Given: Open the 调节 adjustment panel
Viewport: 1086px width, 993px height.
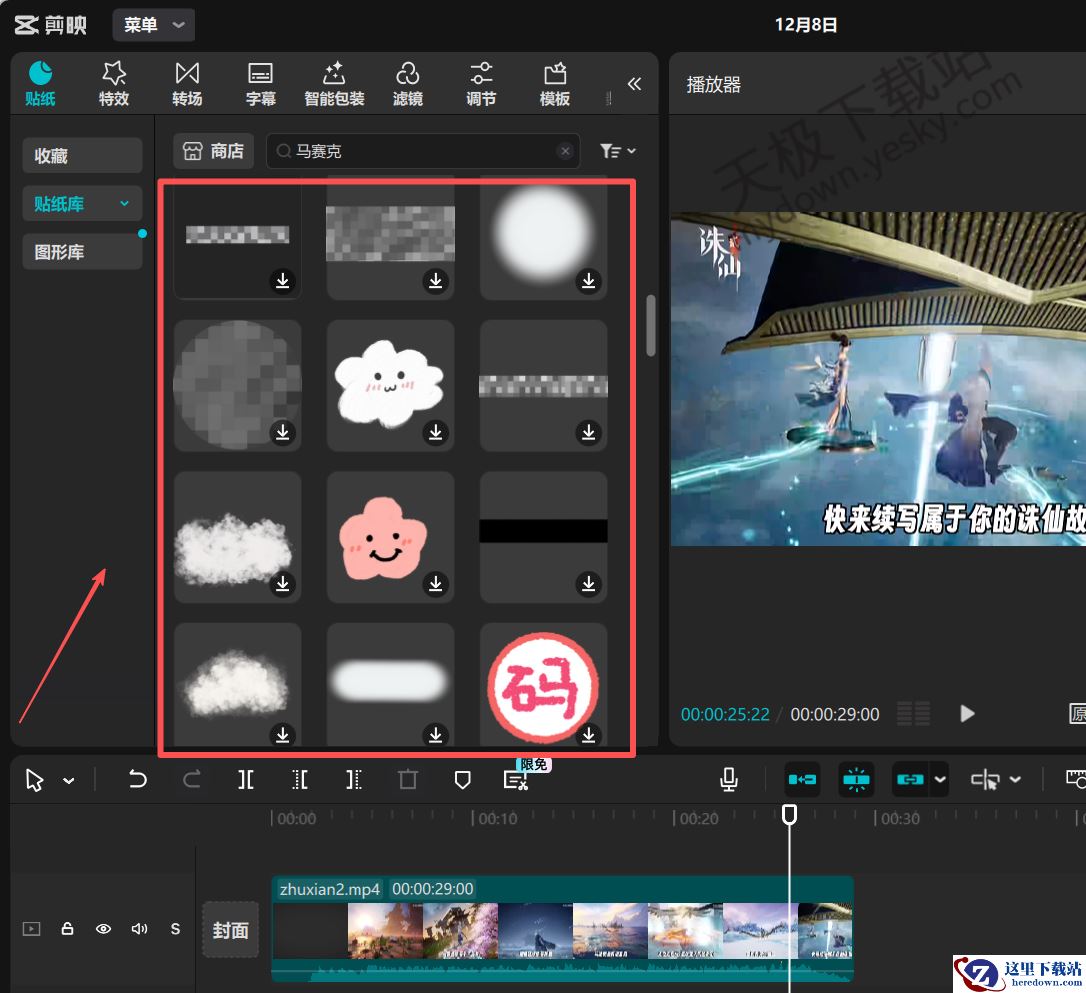Looking at the screenshot, I should pyautogui.click(x=480, y=83).
